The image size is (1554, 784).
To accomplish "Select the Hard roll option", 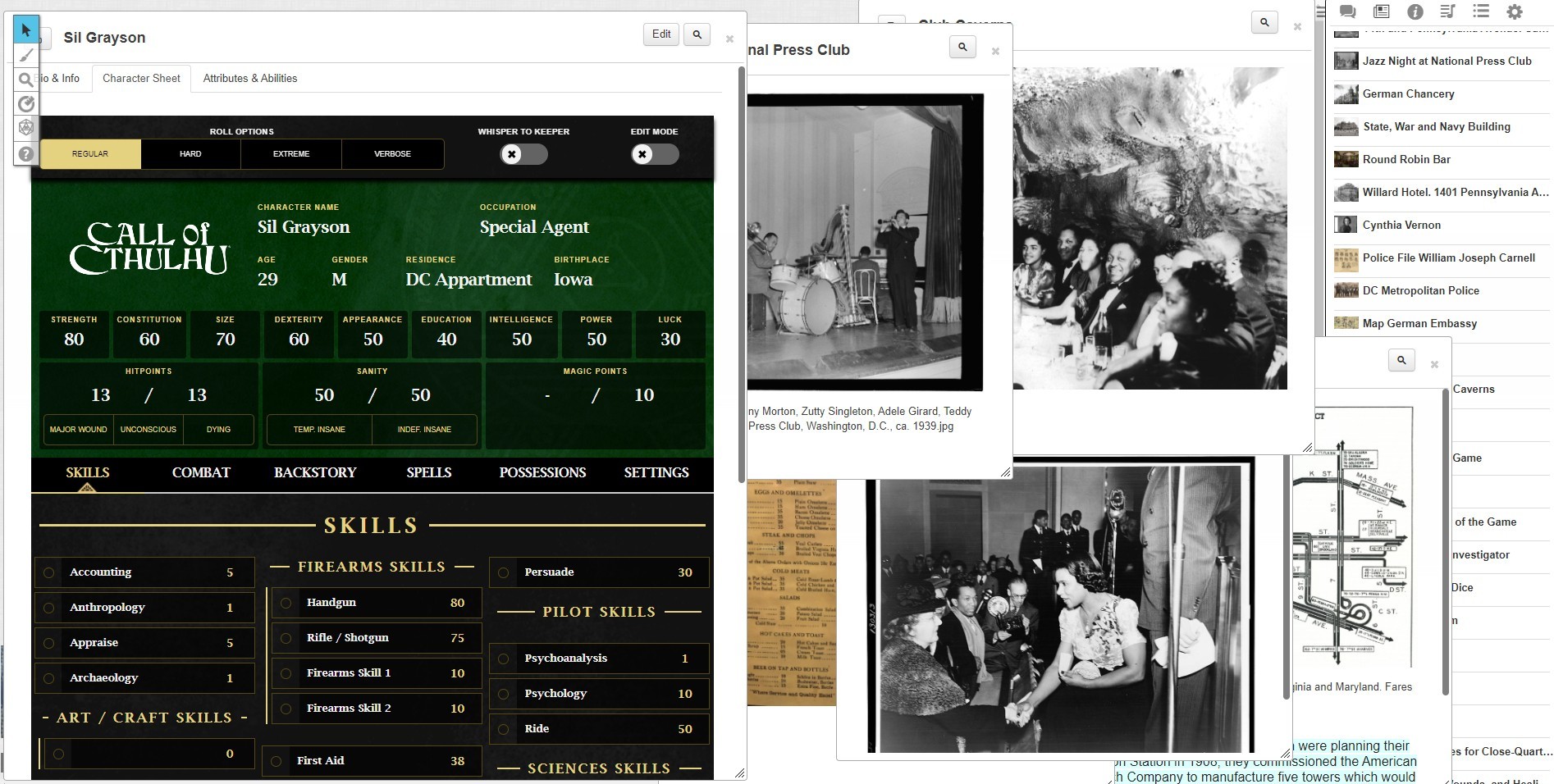I will 190,154.
